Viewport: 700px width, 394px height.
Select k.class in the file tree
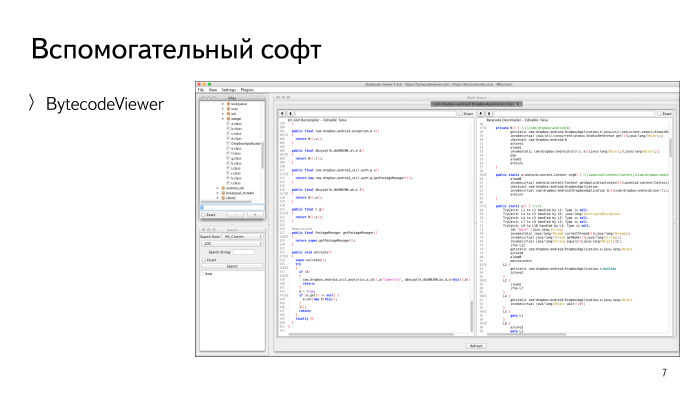[236, 178]
